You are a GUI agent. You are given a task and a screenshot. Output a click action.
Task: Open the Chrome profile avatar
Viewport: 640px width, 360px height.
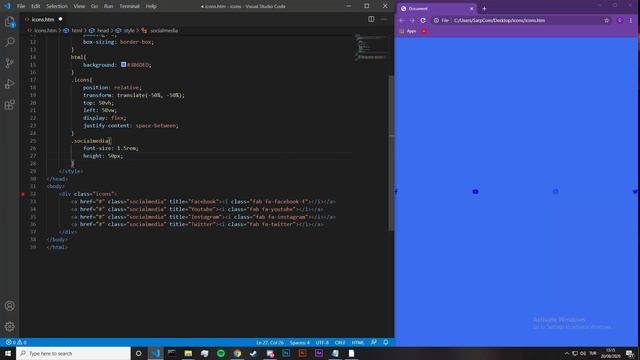(620, 20)
